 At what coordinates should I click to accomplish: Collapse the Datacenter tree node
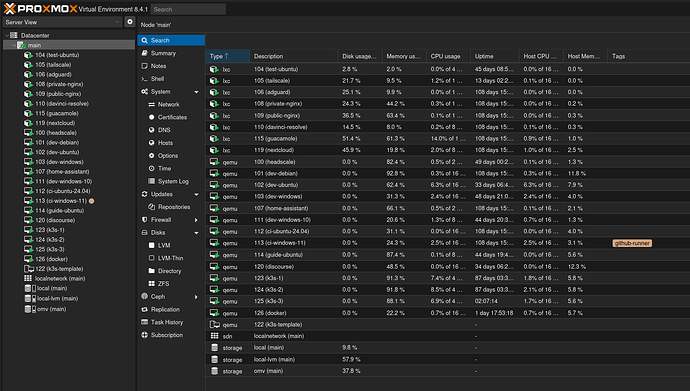7,35
